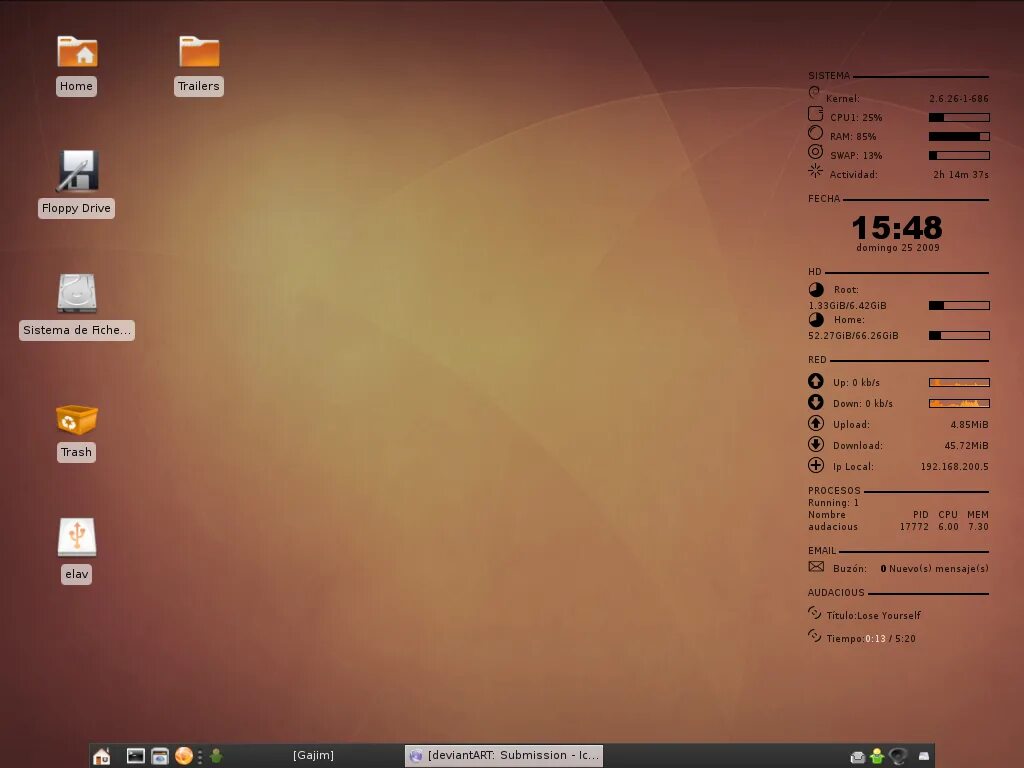This screenshot has height=768, width=1024.
Task: Click the rightmost white tray icon
Action: pyautogui.click(x=924, y=756)
